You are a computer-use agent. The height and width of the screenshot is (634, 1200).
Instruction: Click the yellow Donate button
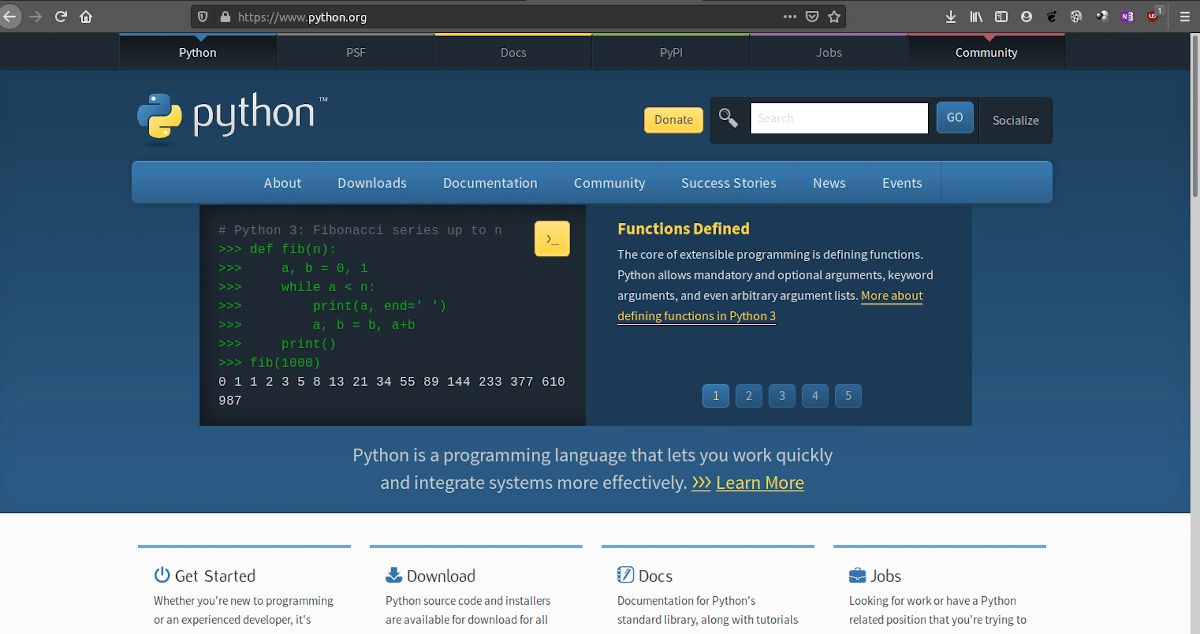tap(673, 120)
